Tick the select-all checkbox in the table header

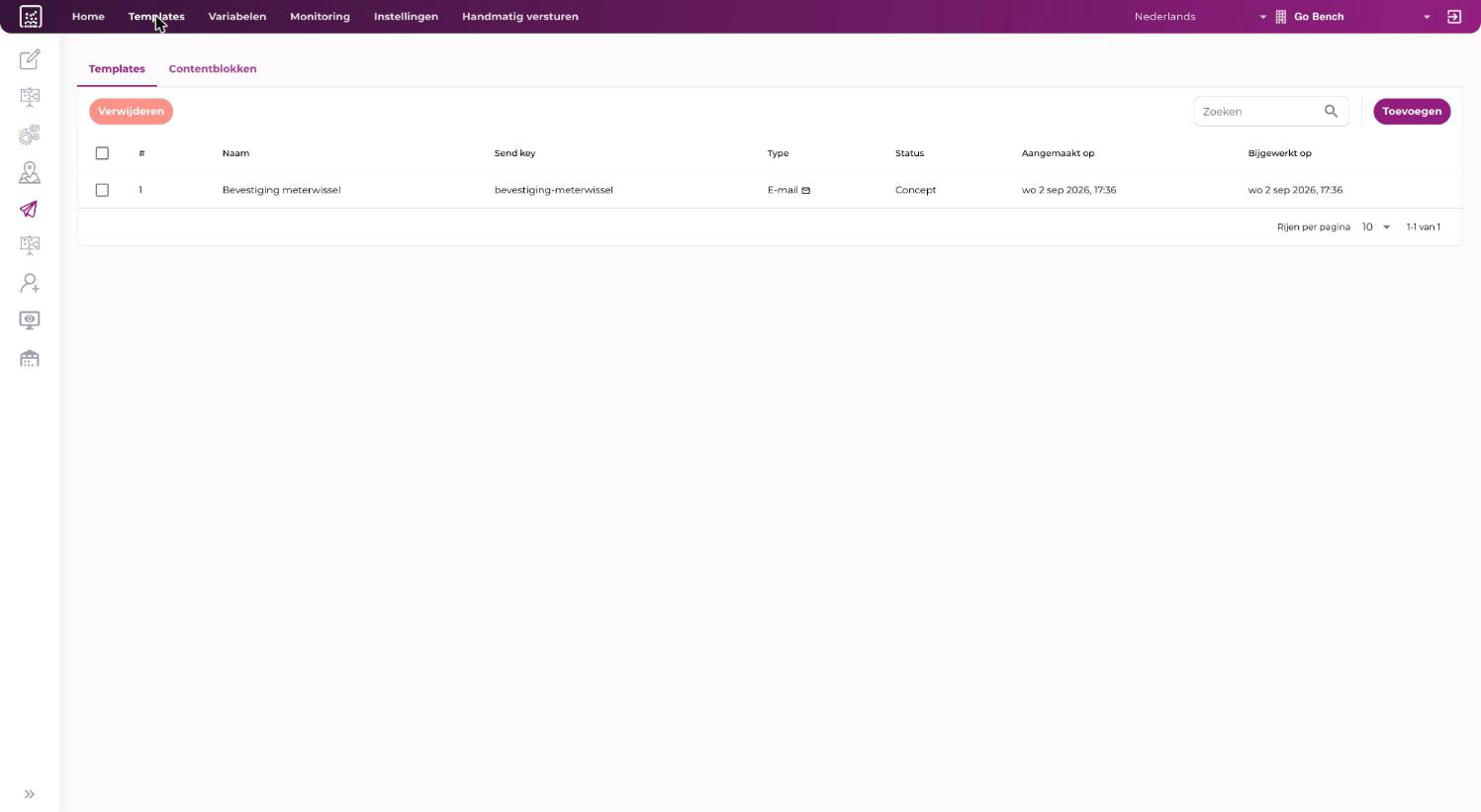[102, 153]
